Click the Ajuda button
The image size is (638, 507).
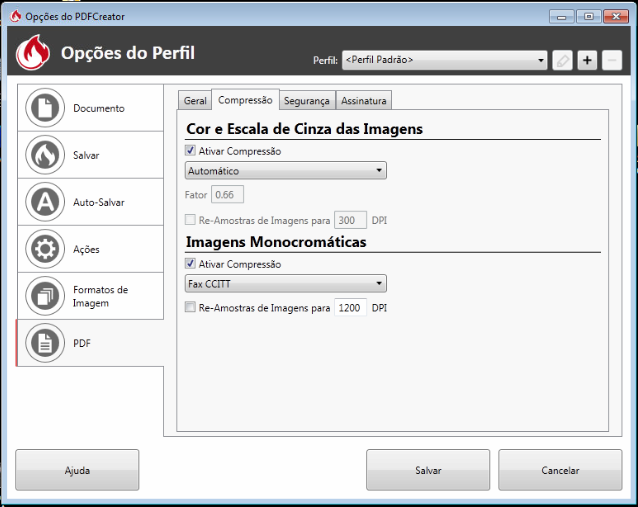pos(77,470)
